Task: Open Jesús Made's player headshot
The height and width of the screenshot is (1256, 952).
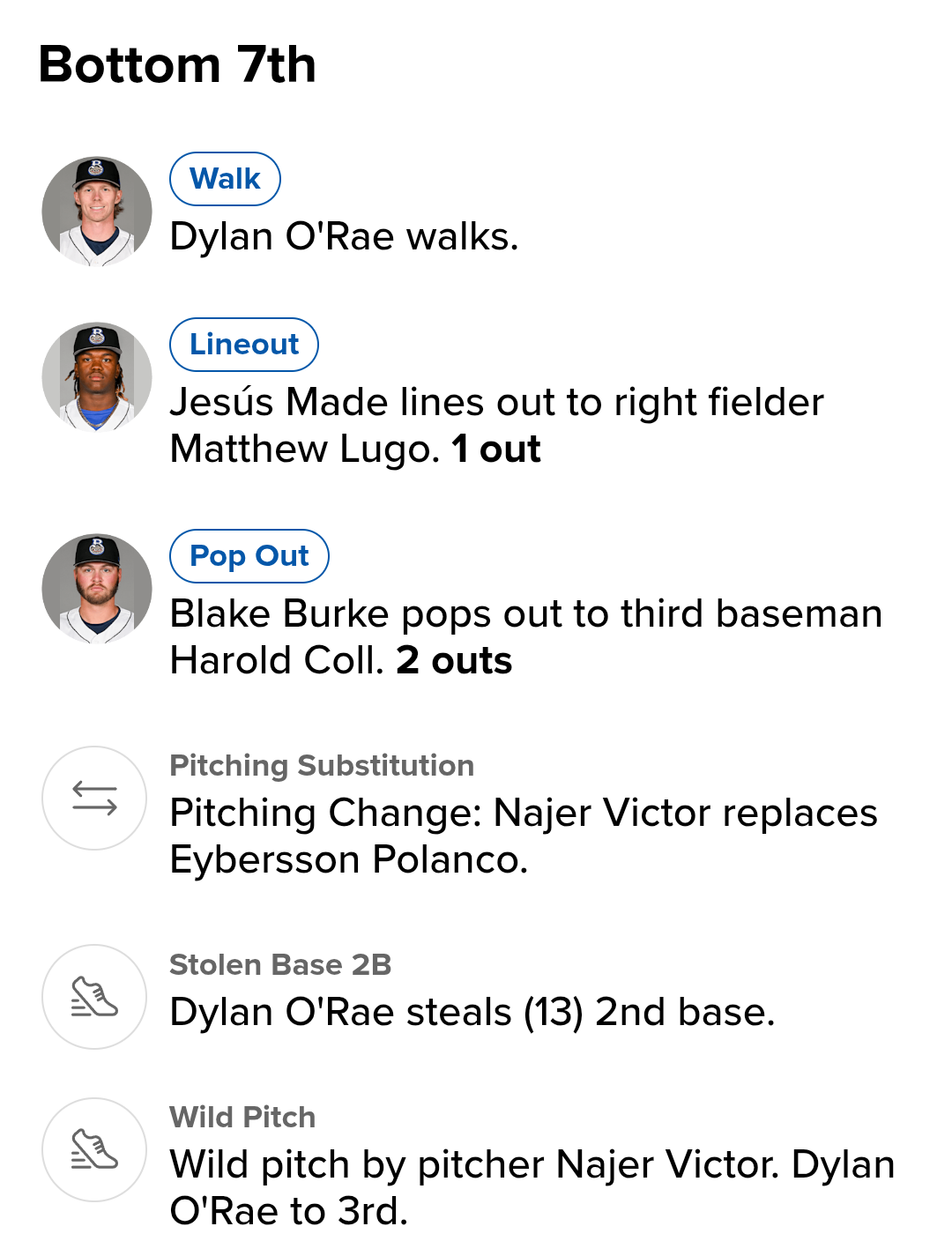Action: coord(97,376)
